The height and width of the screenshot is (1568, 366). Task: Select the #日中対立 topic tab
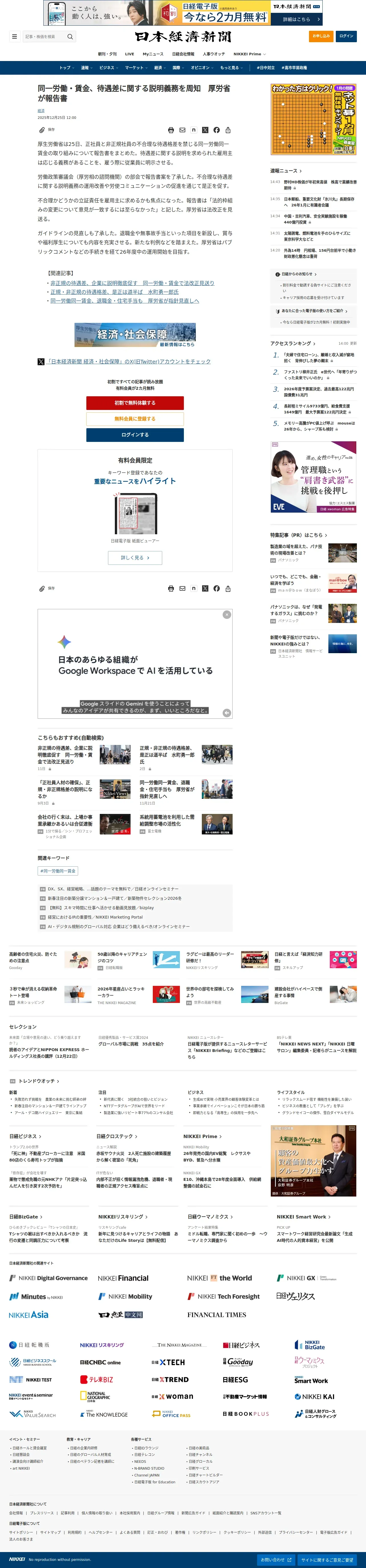[265, 68]
